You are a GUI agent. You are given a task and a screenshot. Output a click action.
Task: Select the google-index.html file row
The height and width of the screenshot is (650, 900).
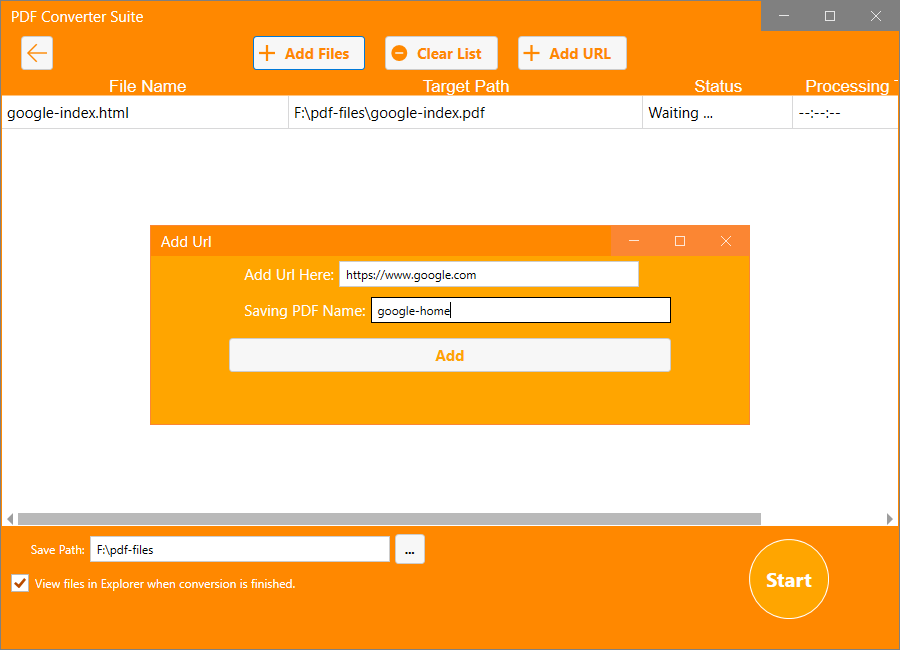tap(145, 113)
